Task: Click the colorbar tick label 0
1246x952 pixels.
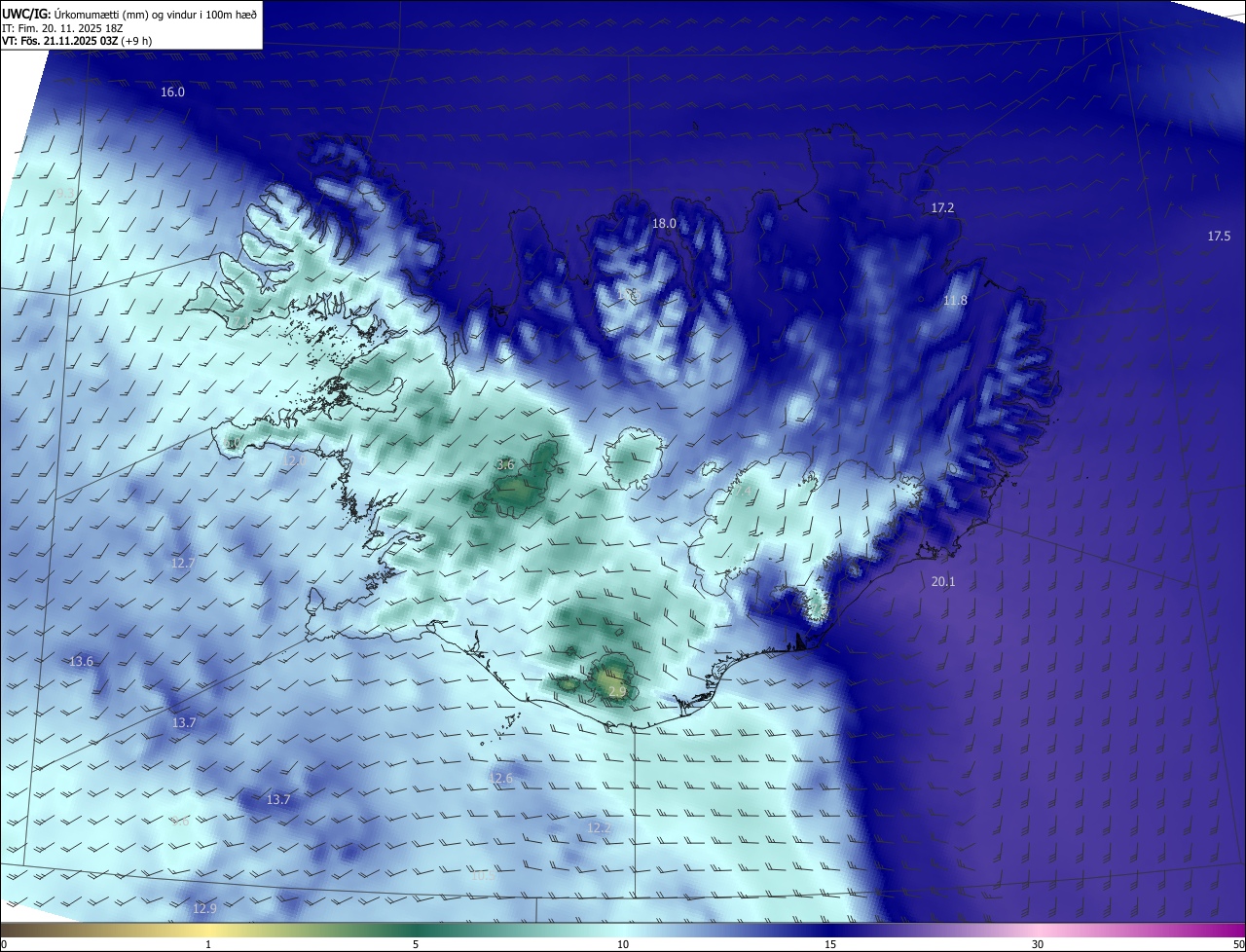Action: pos(4,944)
